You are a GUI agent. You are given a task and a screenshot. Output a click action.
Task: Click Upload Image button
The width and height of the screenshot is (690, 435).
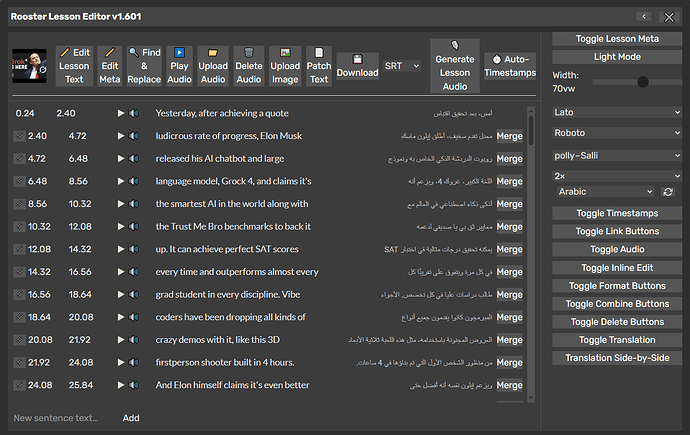click(x=285, y=66)
